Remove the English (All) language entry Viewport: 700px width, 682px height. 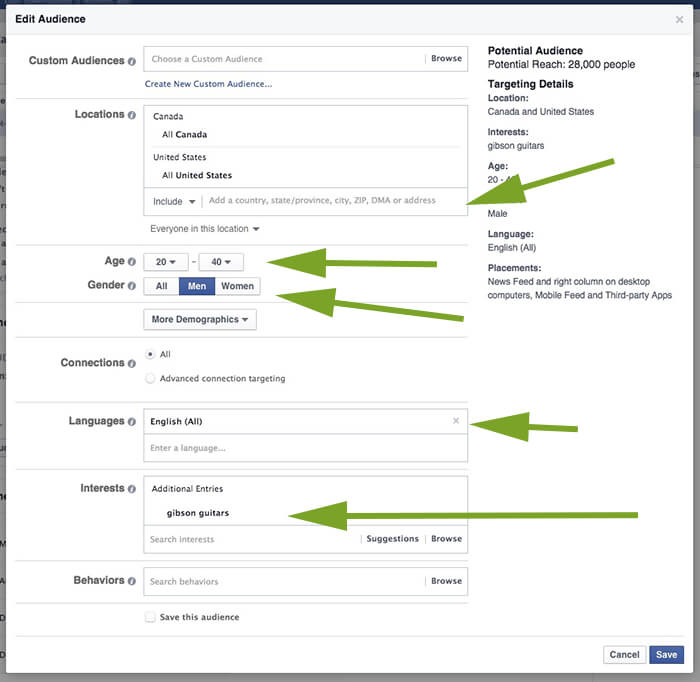tap(456, 421)
